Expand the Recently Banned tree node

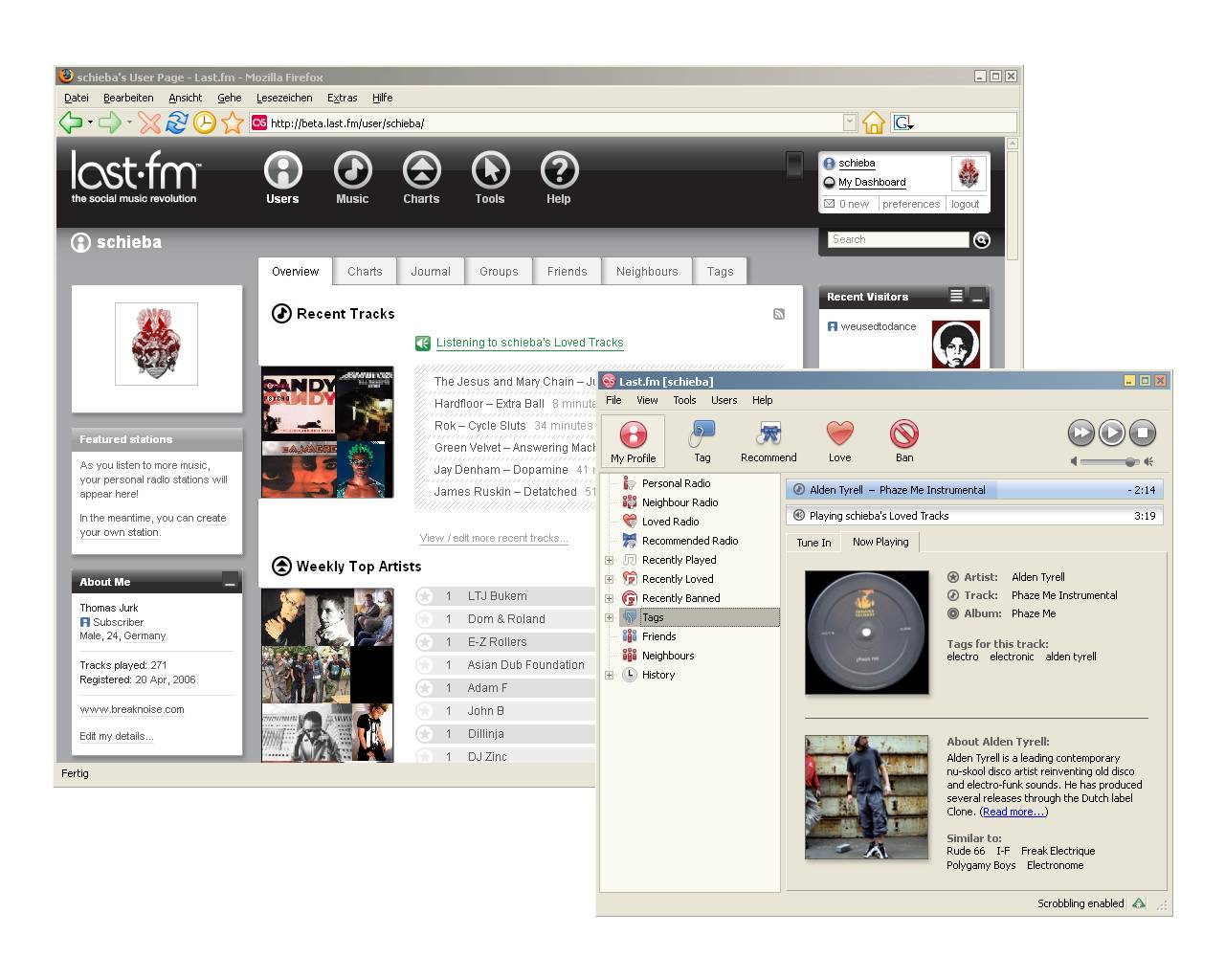point(609,598)
